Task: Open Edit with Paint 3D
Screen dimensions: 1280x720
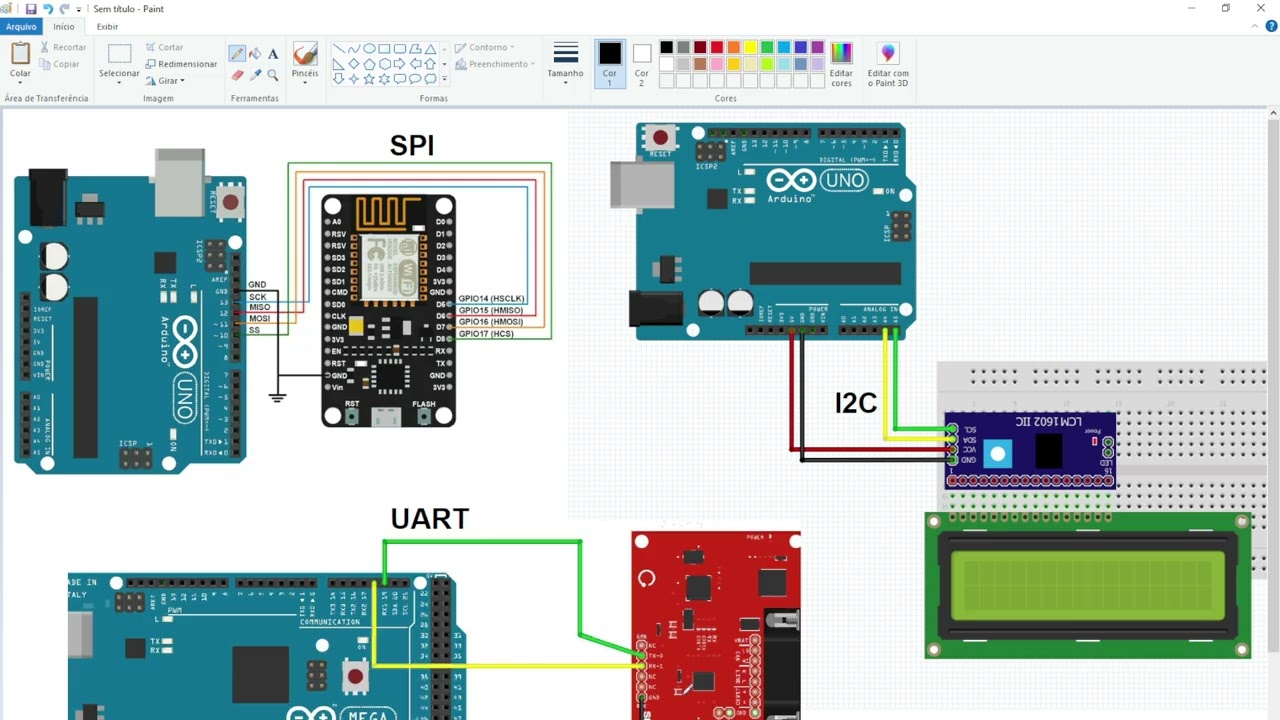Action: point(888,65)
